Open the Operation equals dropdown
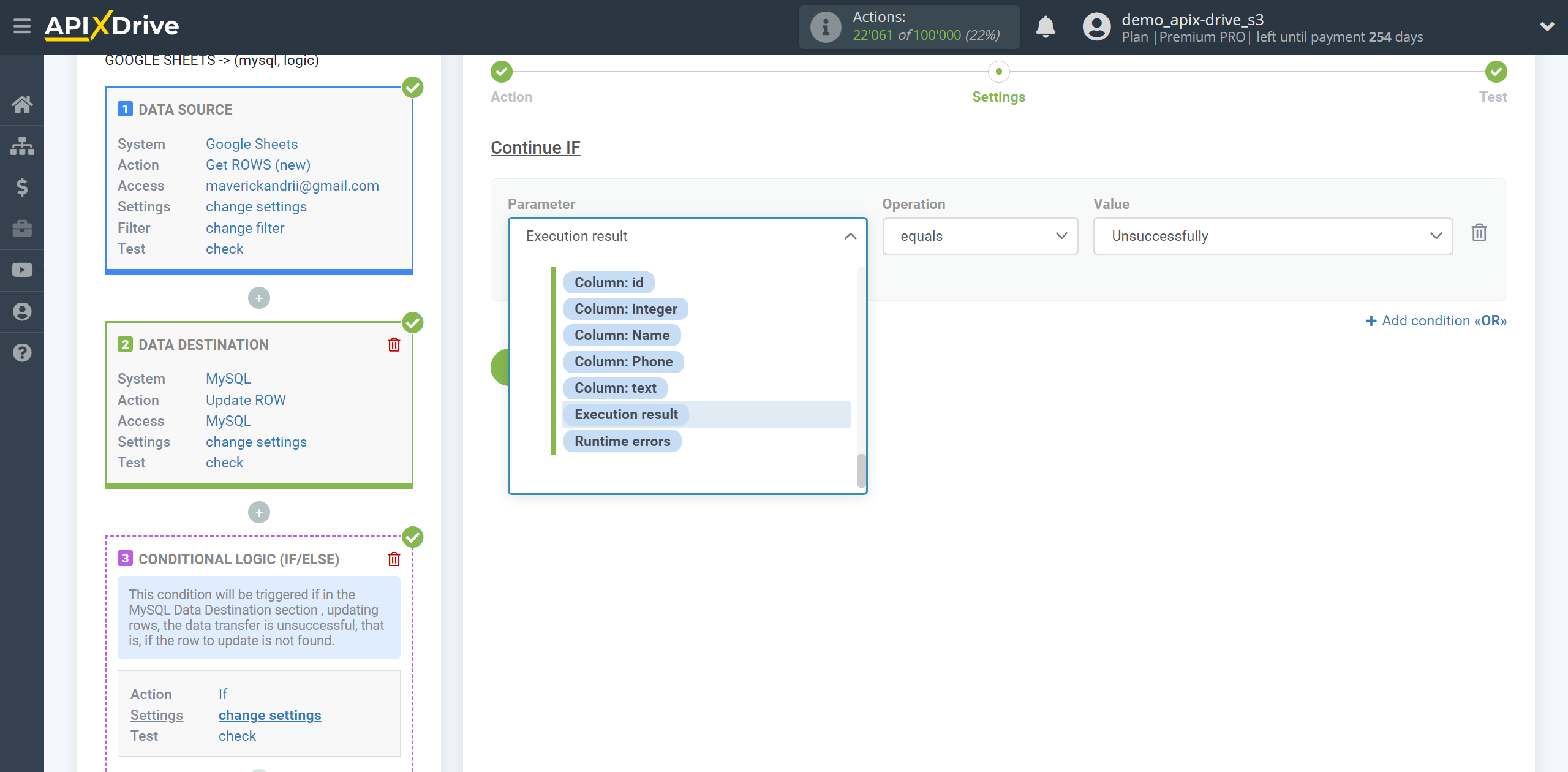The image size is (1568, 772). [979, 236]
